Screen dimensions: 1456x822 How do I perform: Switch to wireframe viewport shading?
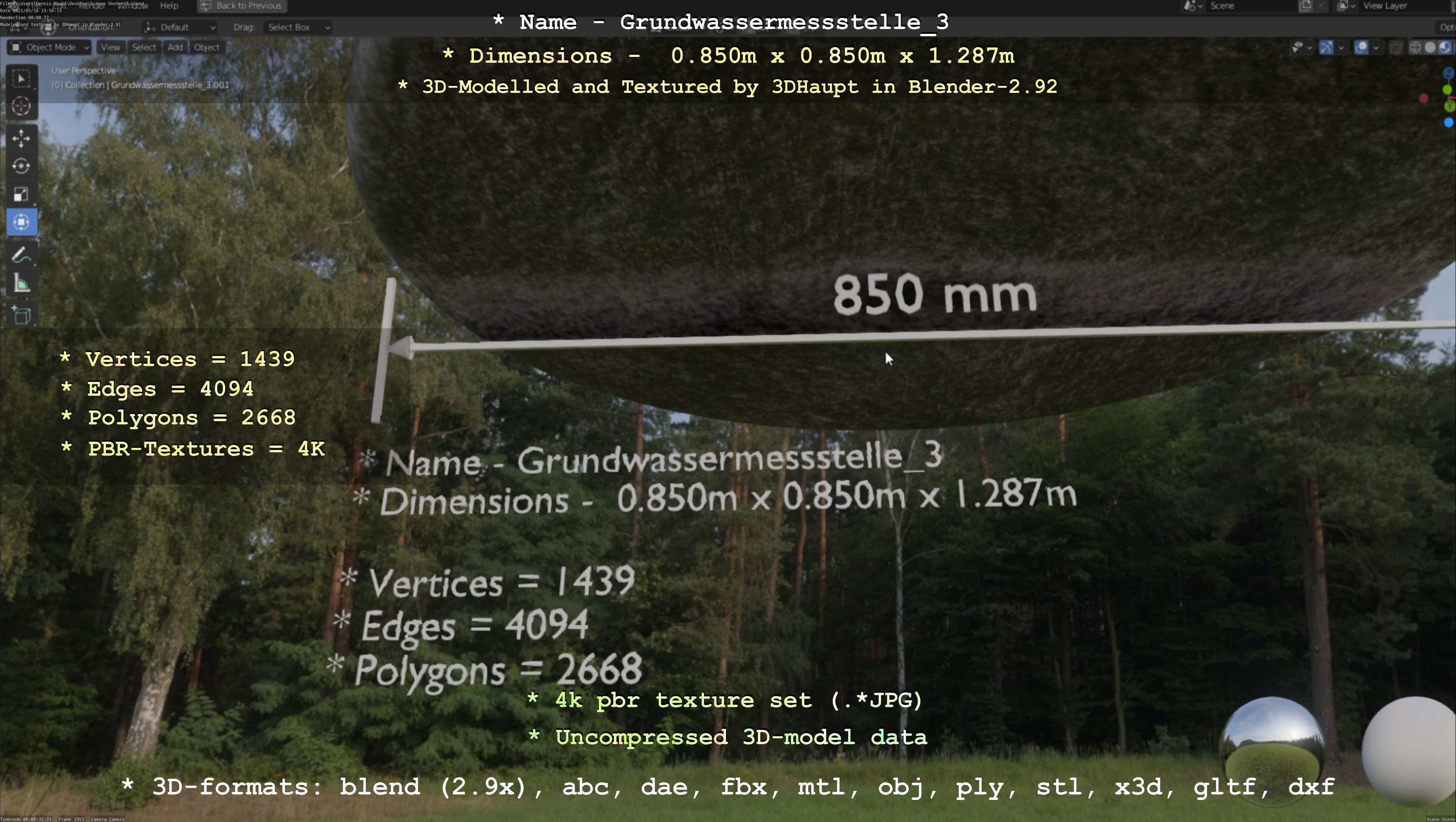click(1415, 47)
